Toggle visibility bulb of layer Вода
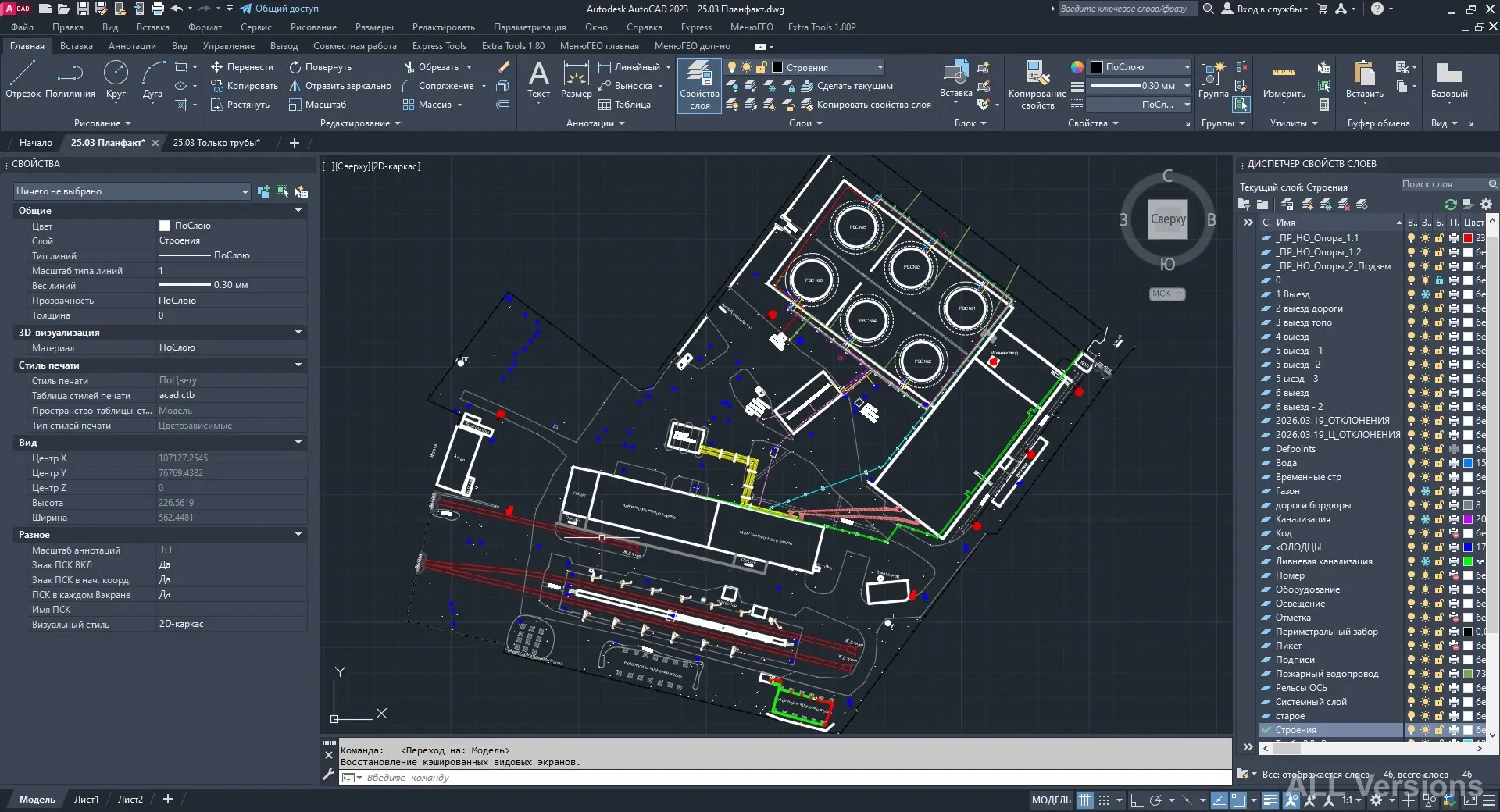 [x=1411, y=463]
